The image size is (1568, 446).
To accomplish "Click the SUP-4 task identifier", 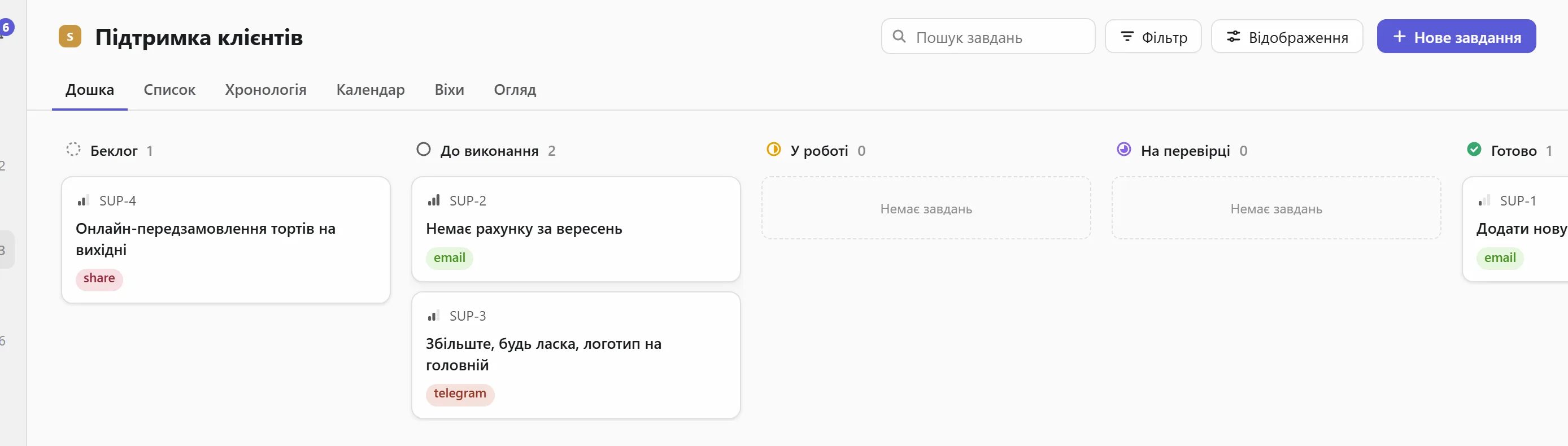I will click(x=117, y=201).
